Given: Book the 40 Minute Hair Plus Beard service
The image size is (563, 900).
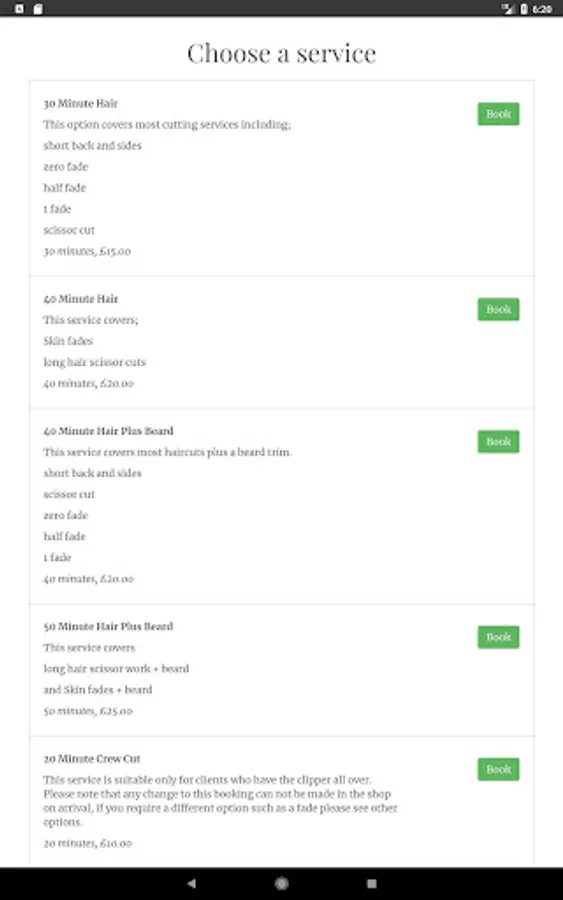Looking at the screenshot, I should (x=498, y=441).
